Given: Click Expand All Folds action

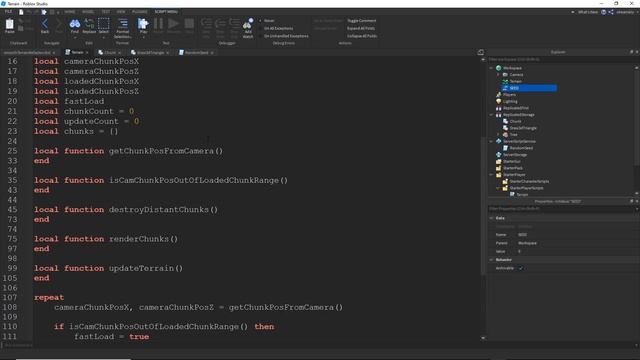Looking at the screenshot, I should [361, 28].
